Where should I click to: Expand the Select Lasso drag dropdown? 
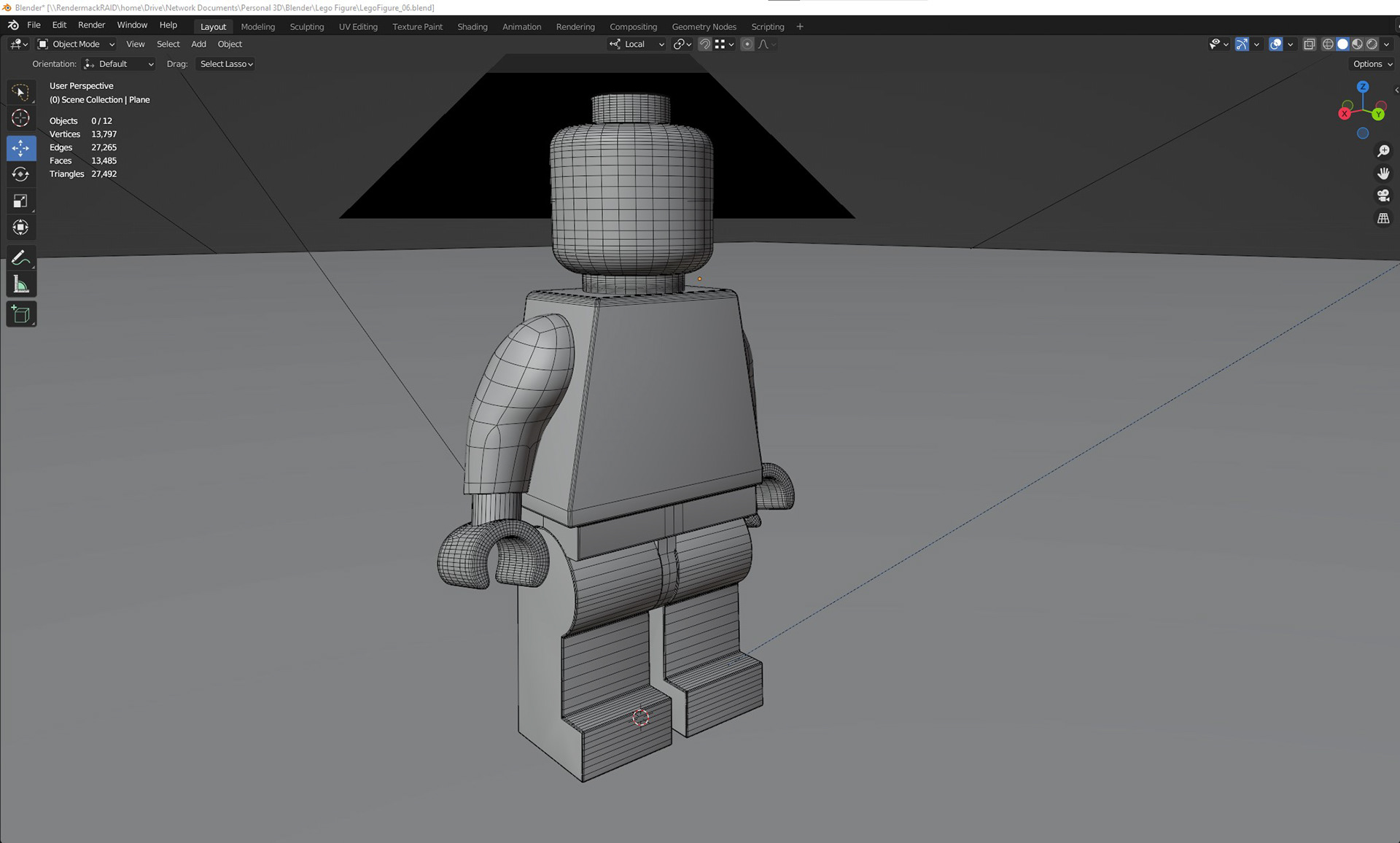[x=226, y=64]
